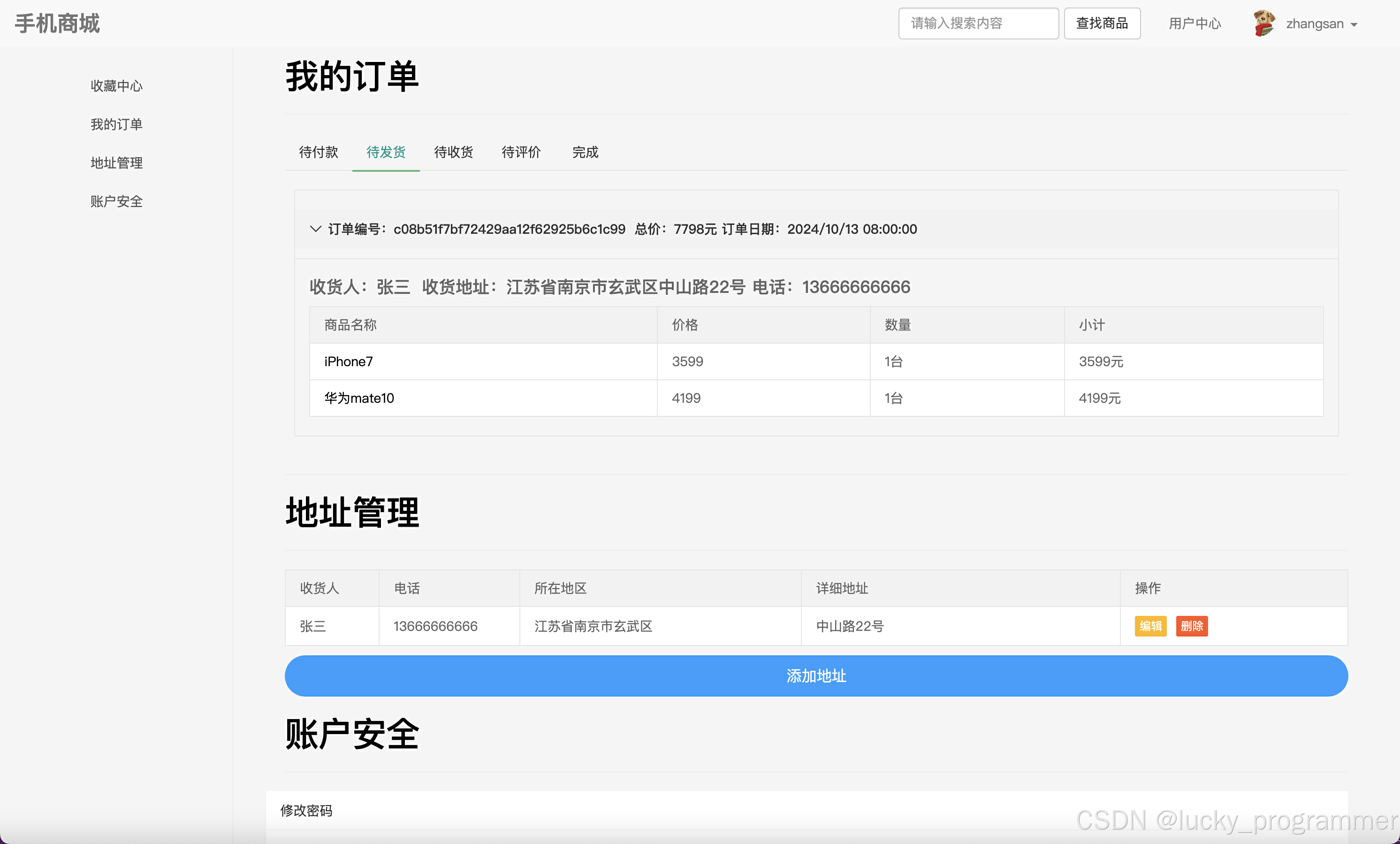Open the 待评价 orders tab

(x=521, y=152)
